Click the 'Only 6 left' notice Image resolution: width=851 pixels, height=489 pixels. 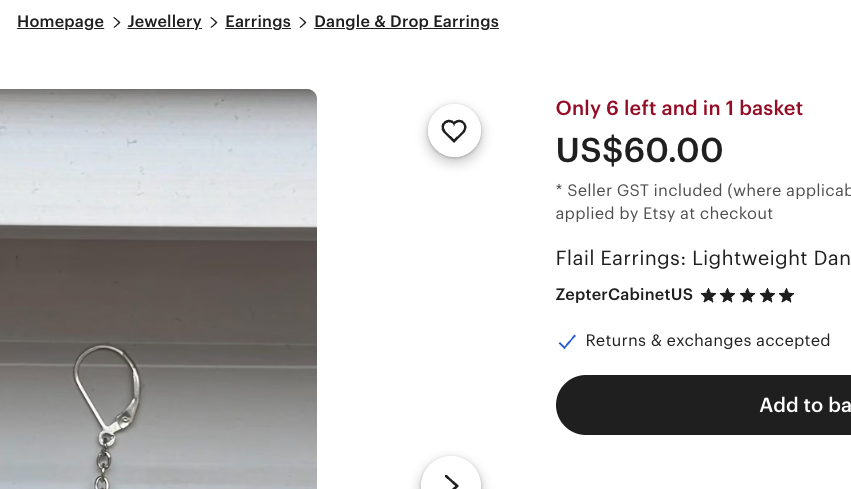(x=679, y=108)
